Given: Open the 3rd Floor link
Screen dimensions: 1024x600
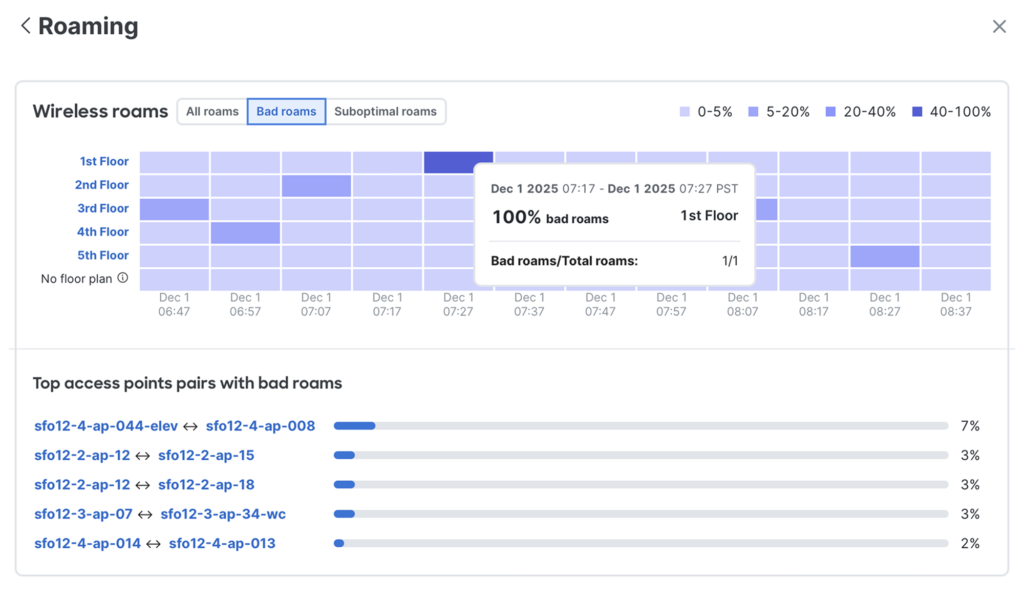Looking at the screenshot, I should point(102,209).
